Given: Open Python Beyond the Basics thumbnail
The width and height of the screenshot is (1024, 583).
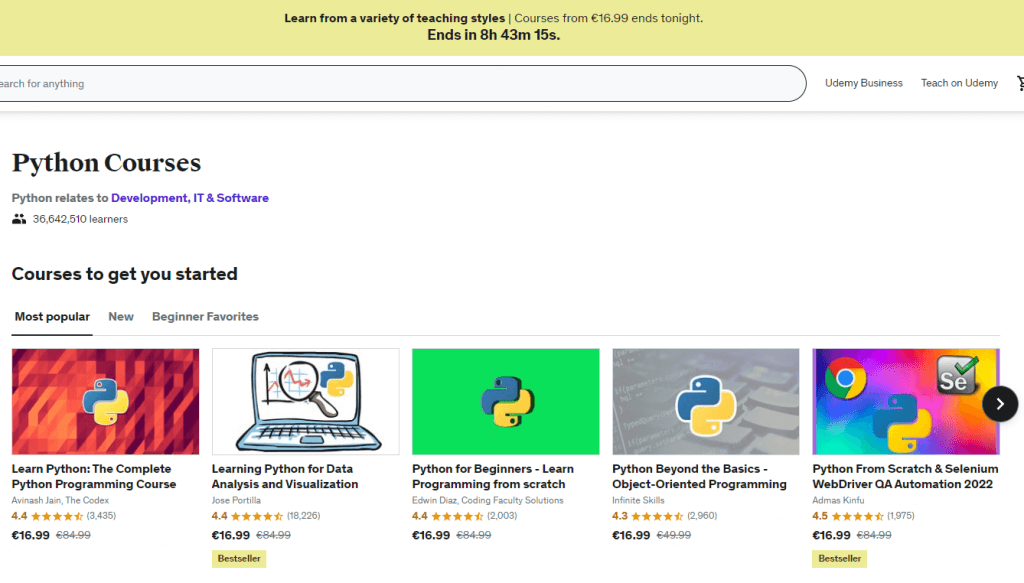Looking at the screenshot, I should 706,402.
